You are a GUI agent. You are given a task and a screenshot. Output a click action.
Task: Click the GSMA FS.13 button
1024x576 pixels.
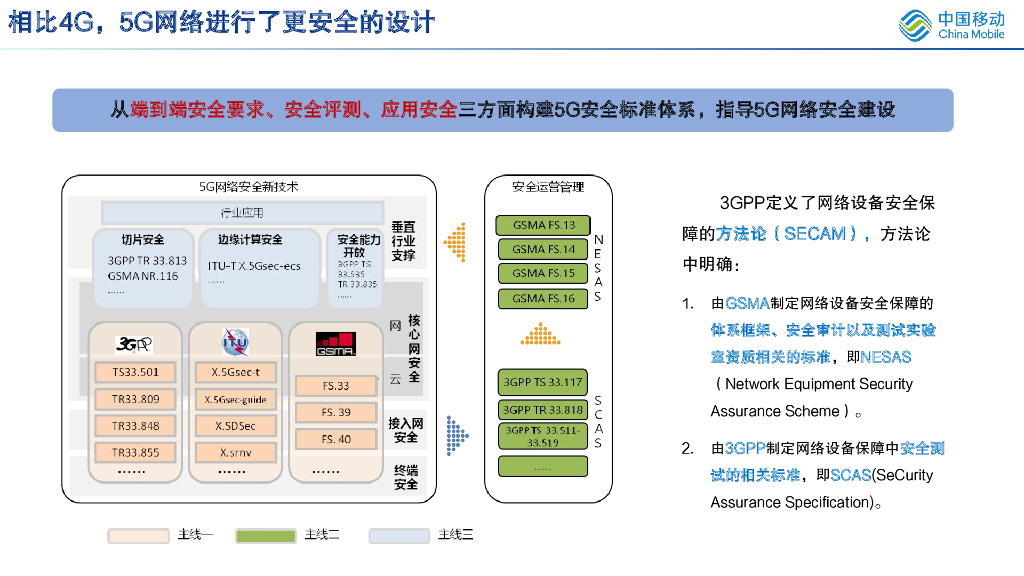[x=542, y=225]
